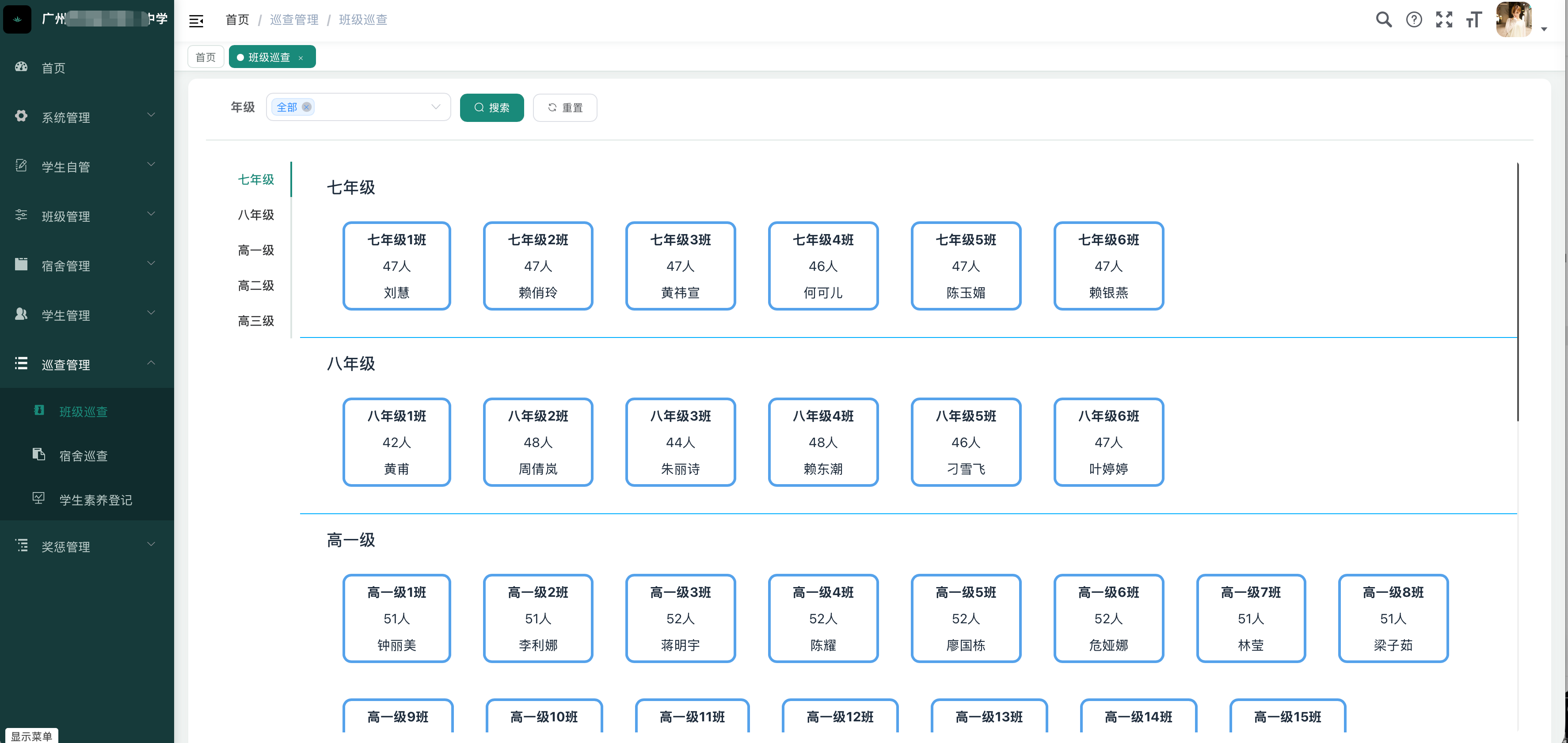The image size is (1568, 743).
Task: Click the user avatar picture
Action: pos(1514,20)
